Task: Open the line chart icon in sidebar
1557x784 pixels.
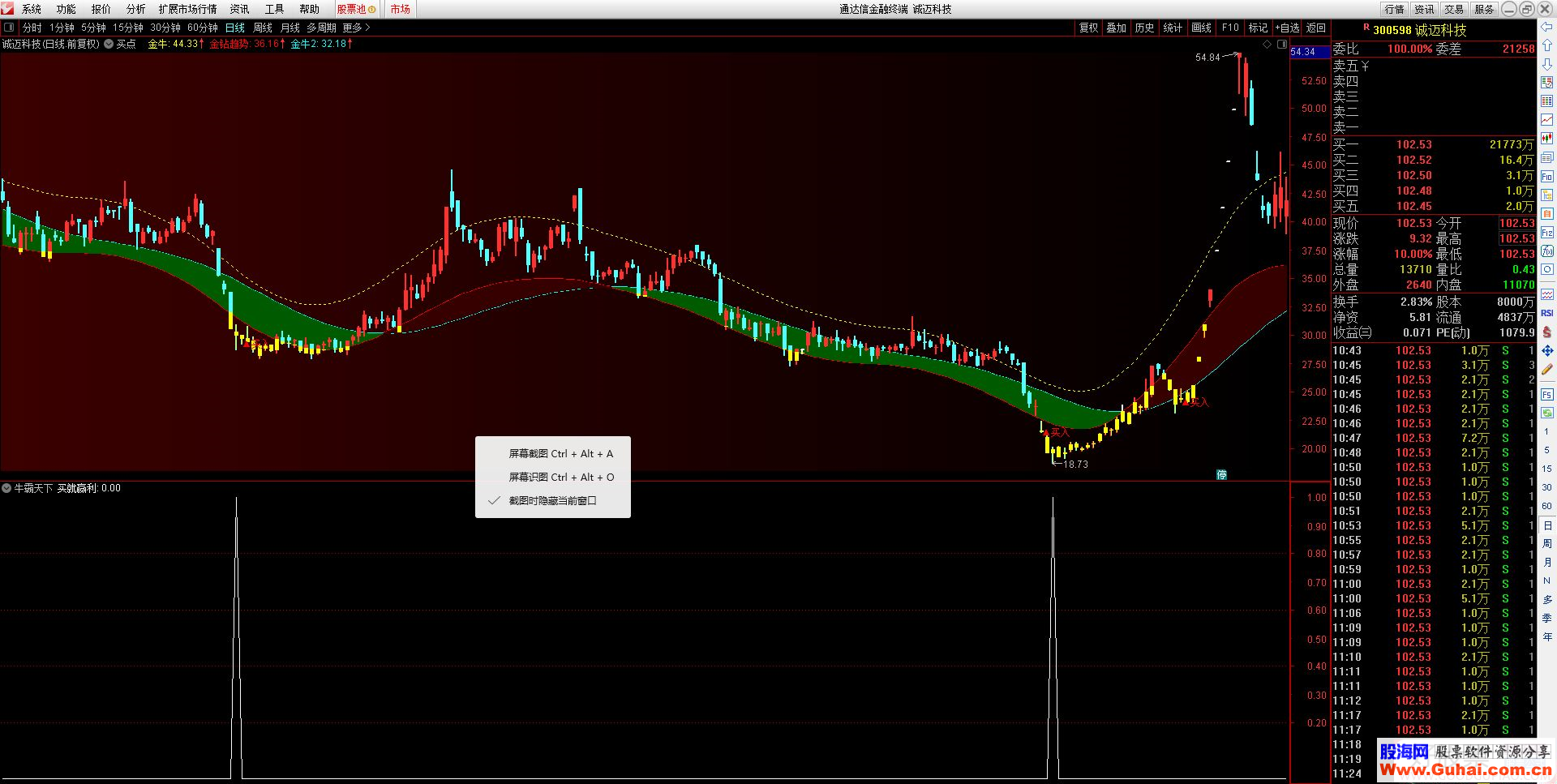Action: pyautogui.click(x=1547, y=120)
